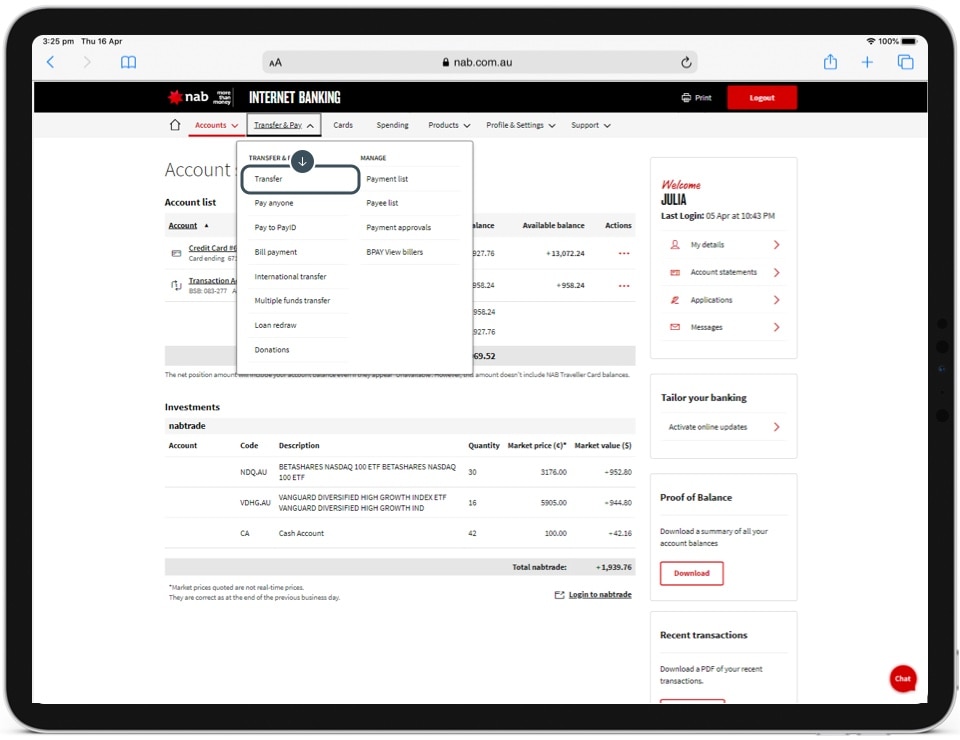The width and height of the screenshot is (960, 740).
Task: Reload the page with refresh icon
Action: point(686,62)
